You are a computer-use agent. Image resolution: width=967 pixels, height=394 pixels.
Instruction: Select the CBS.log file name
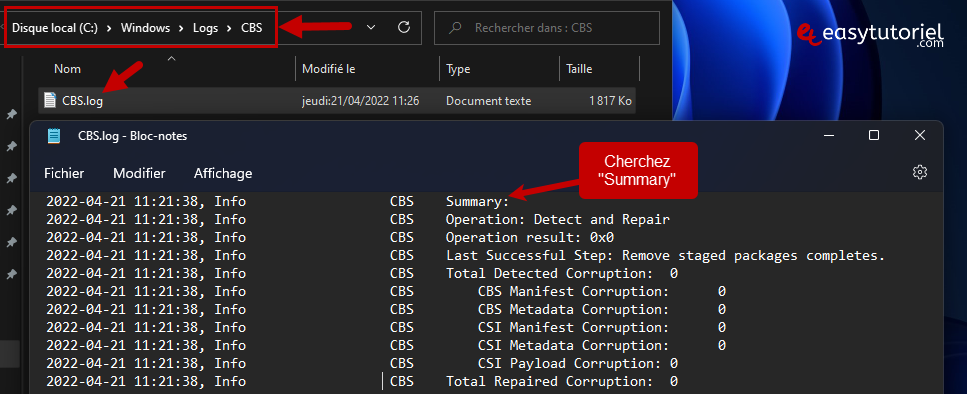pyautogui.click(x=83, y=101)
